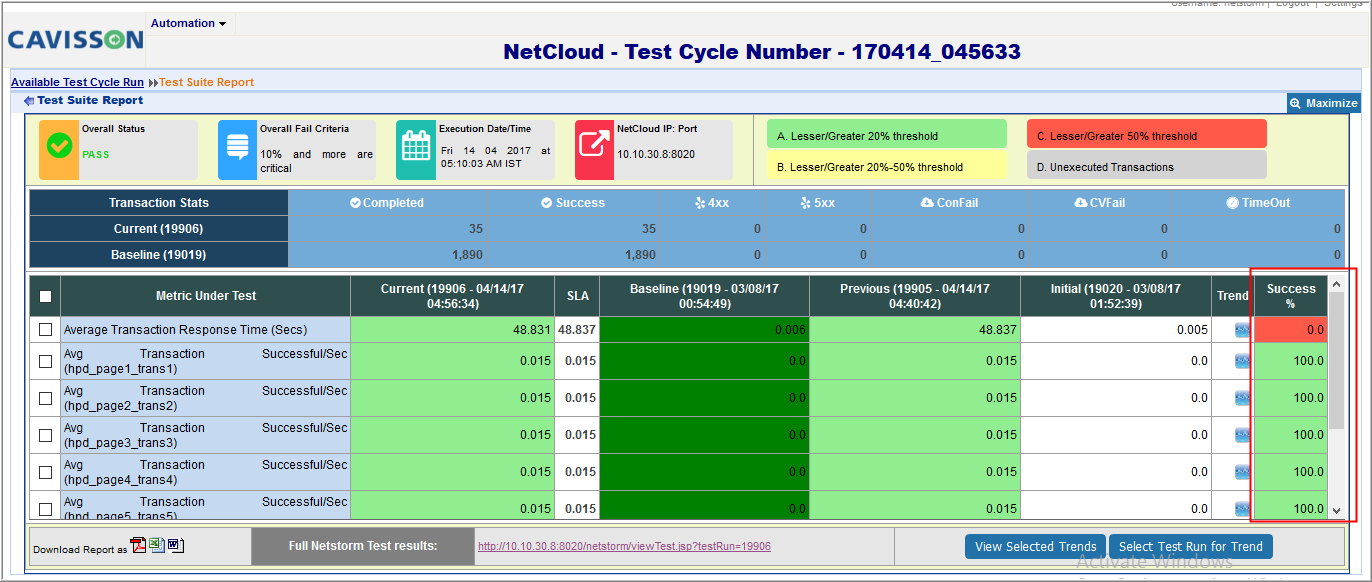Open trend icon for hpd_page1_trans1 row
Image resolution: width=1372 pixels, height=582 pixels.
(1242, 361)
